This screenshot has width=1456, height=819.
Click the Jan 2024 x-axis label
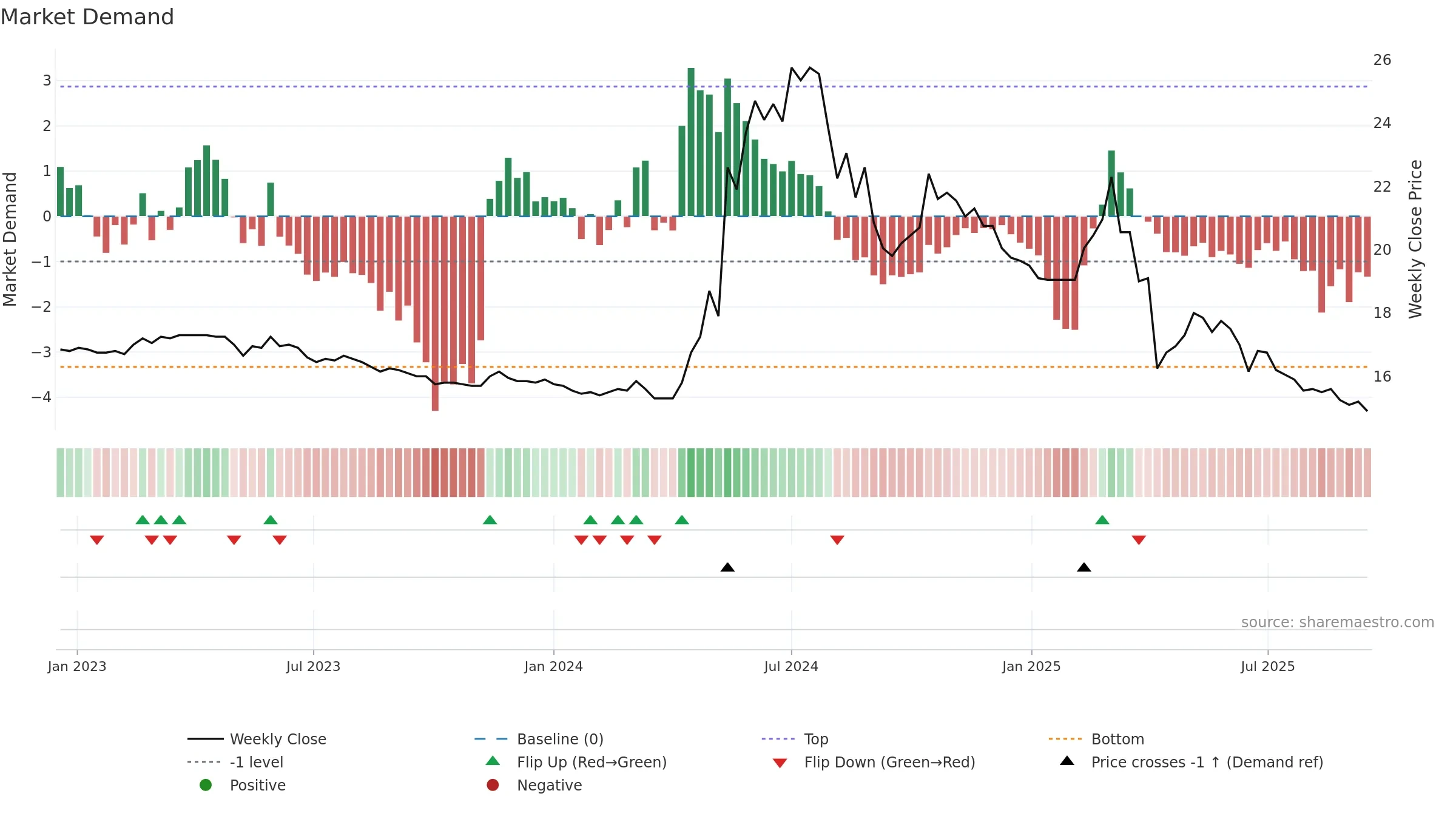pyautogui.click(x=553, y=666)
